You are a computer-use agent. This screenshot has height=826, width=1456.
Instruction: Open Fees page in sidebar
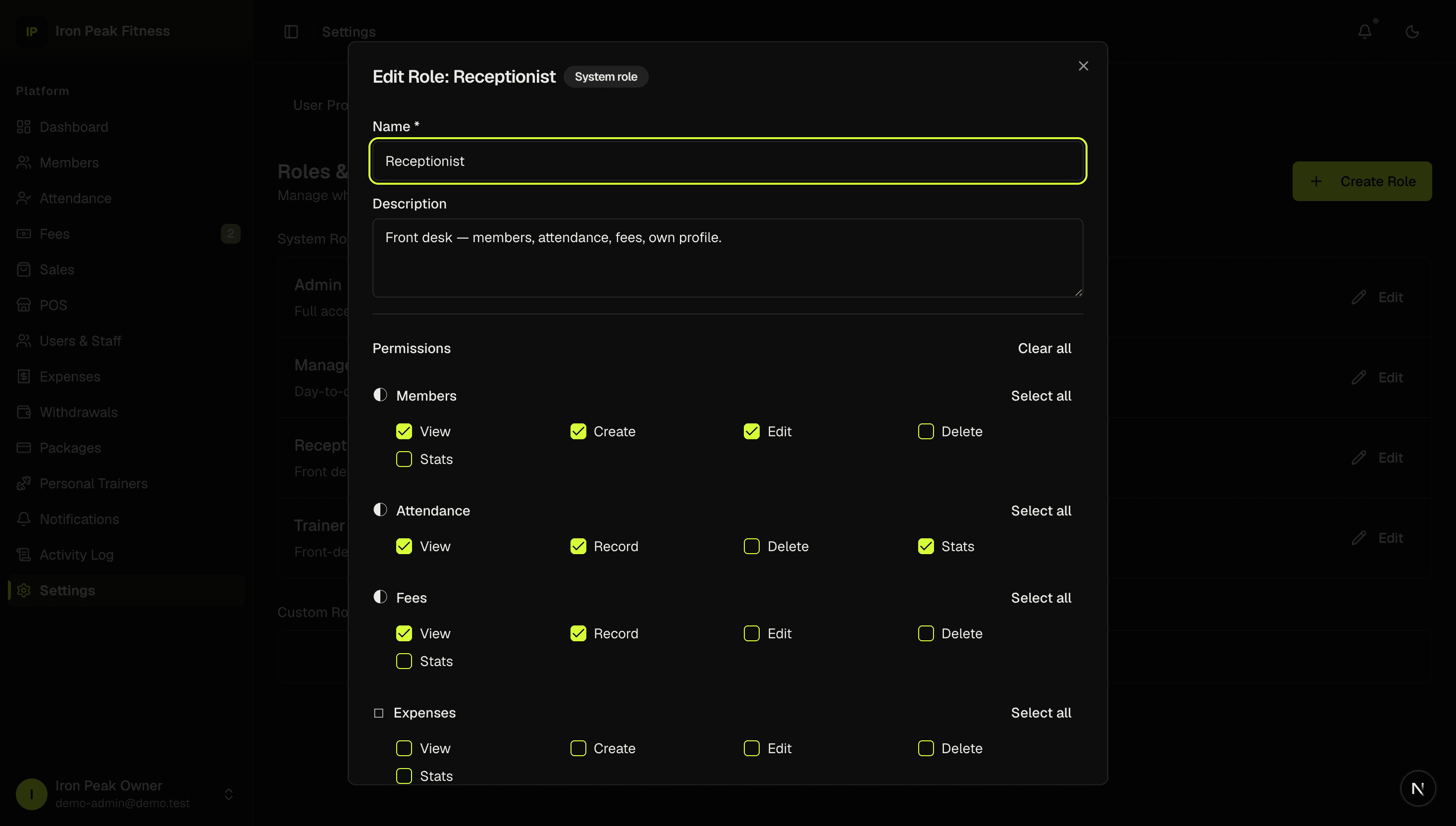(126, 234)
